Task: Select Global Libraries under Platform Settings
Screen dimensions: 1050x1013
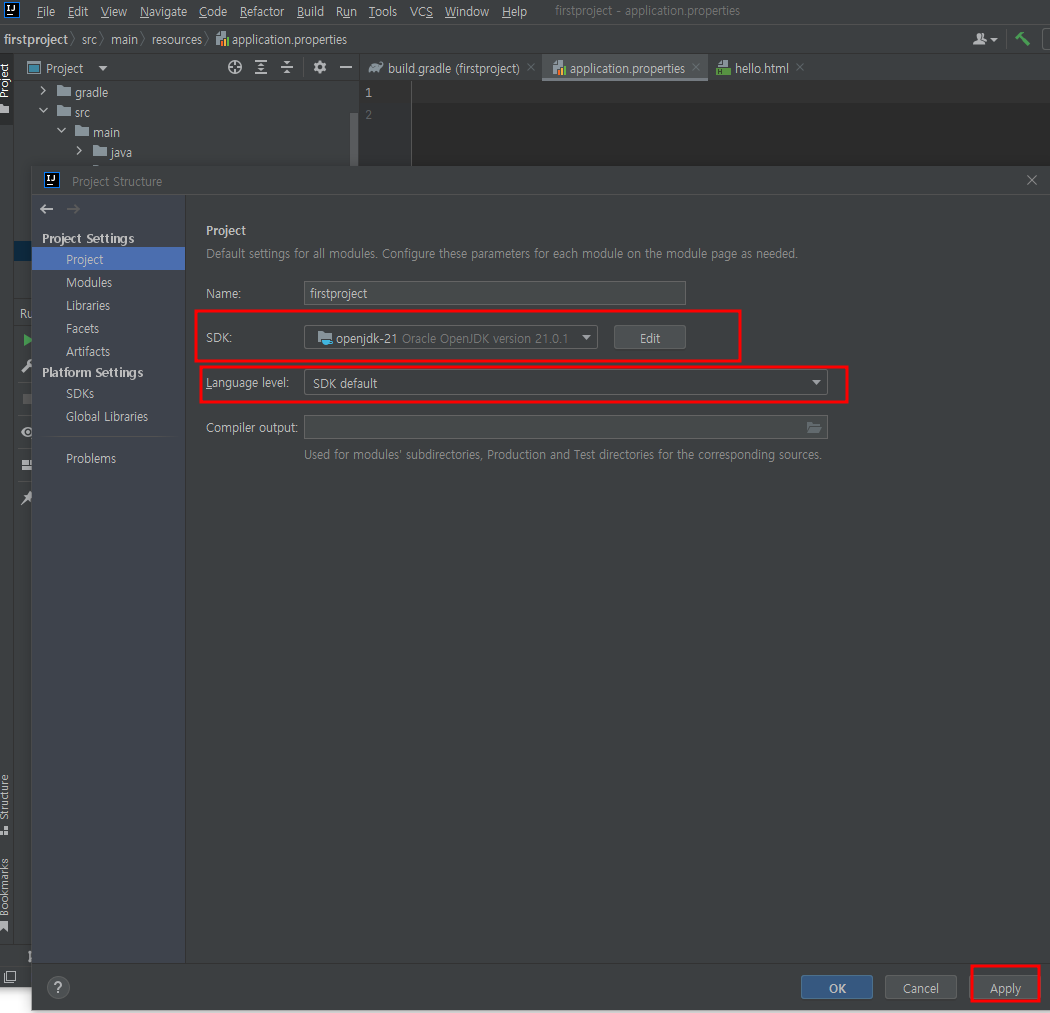Action: (108, 416)
